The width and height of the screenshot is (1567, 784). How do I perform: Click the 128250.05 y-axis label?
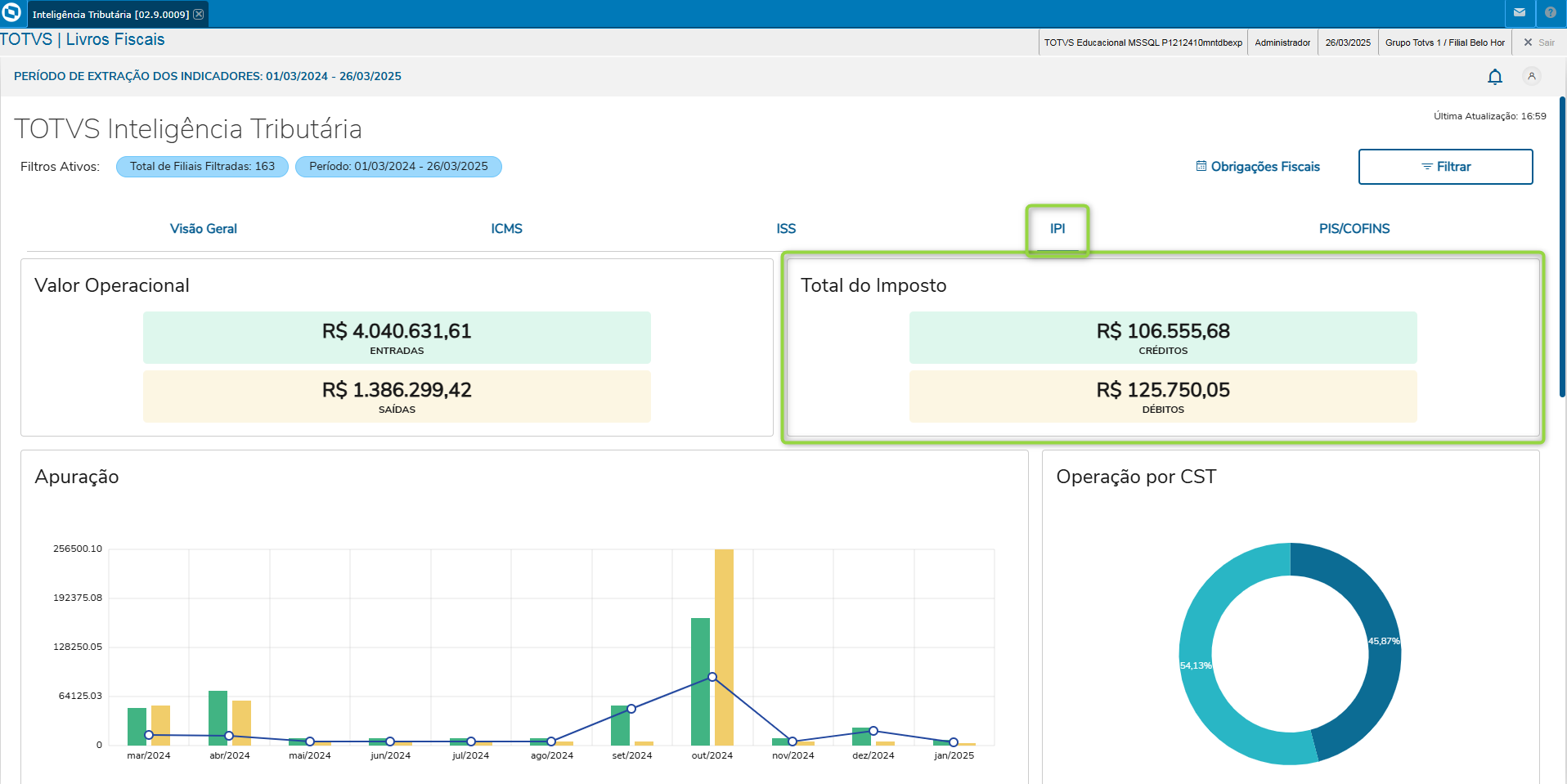click(78, 647)
